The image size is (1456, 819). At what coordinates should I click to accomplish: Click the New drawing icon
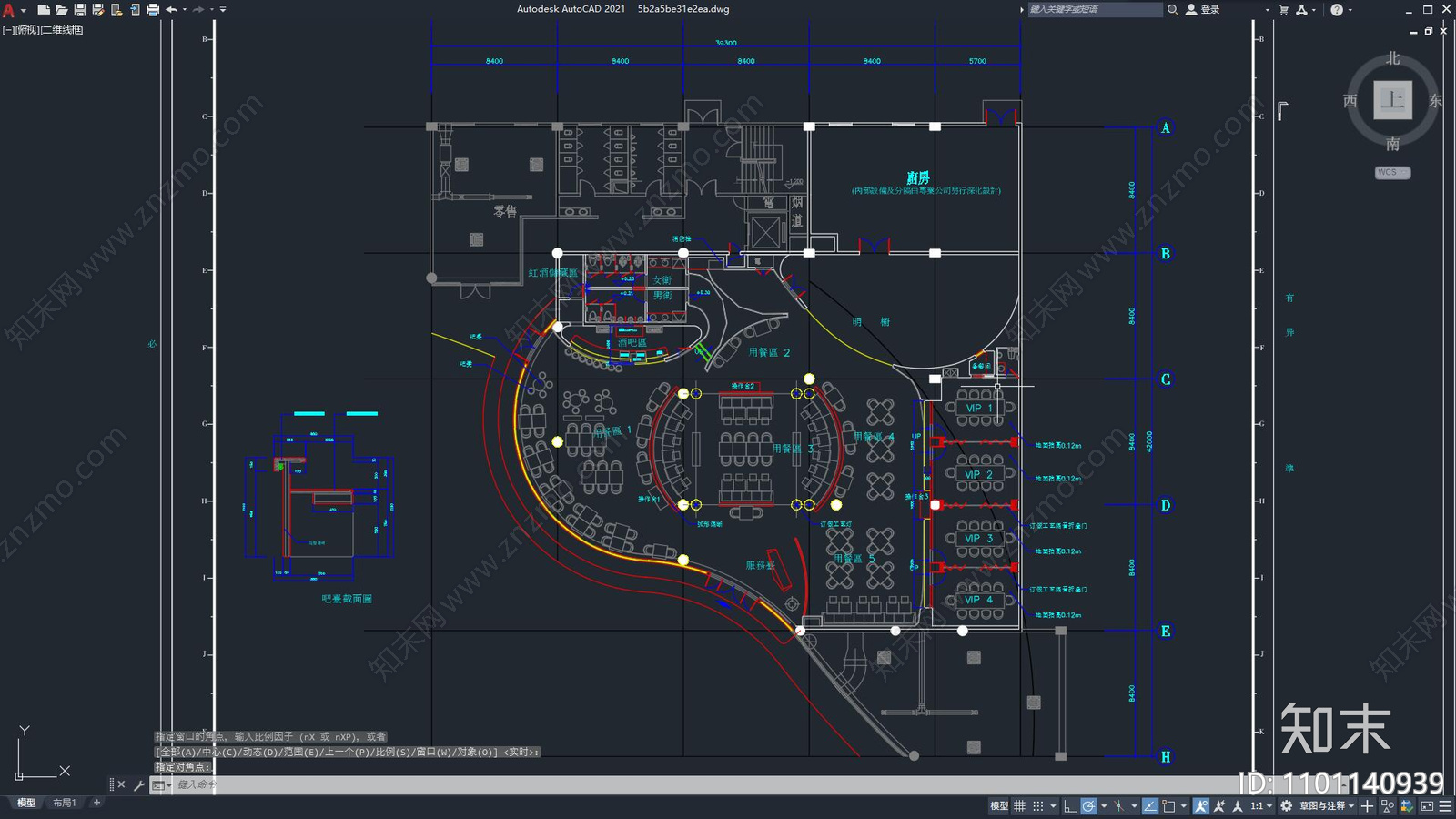click(x=43, y=9)
